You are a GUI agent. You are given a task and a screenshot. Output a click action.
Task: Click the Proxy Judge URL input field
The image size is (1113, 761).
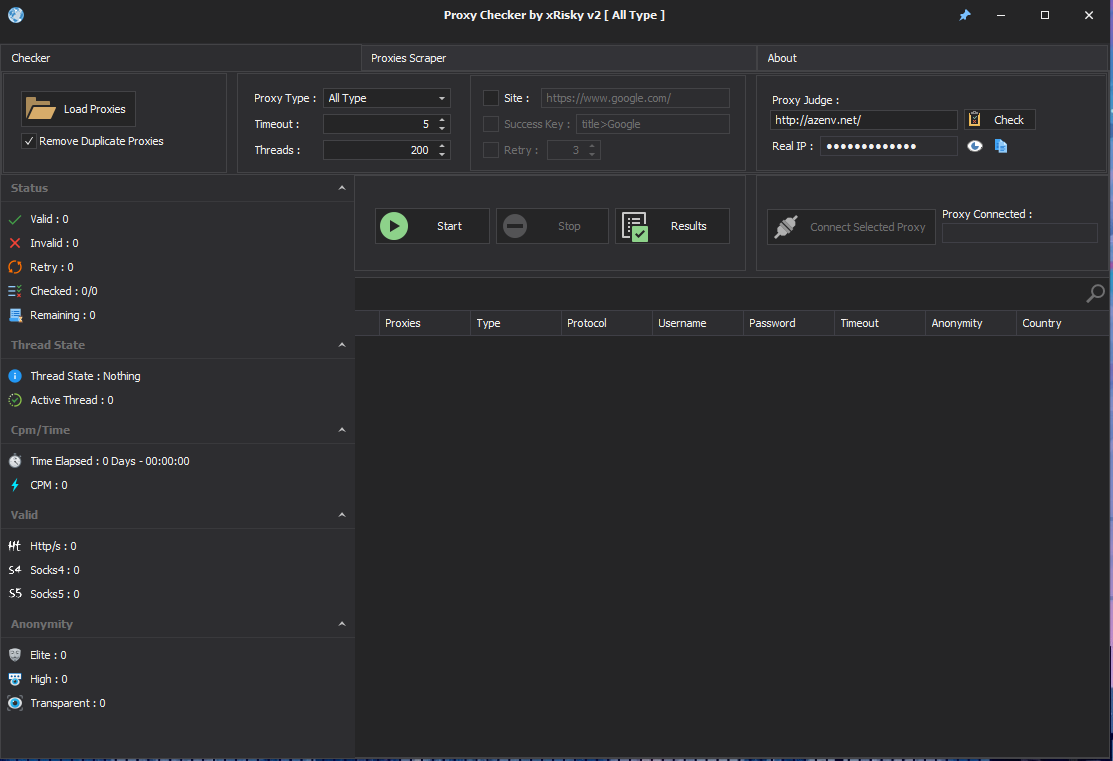(x=864, y=120)
